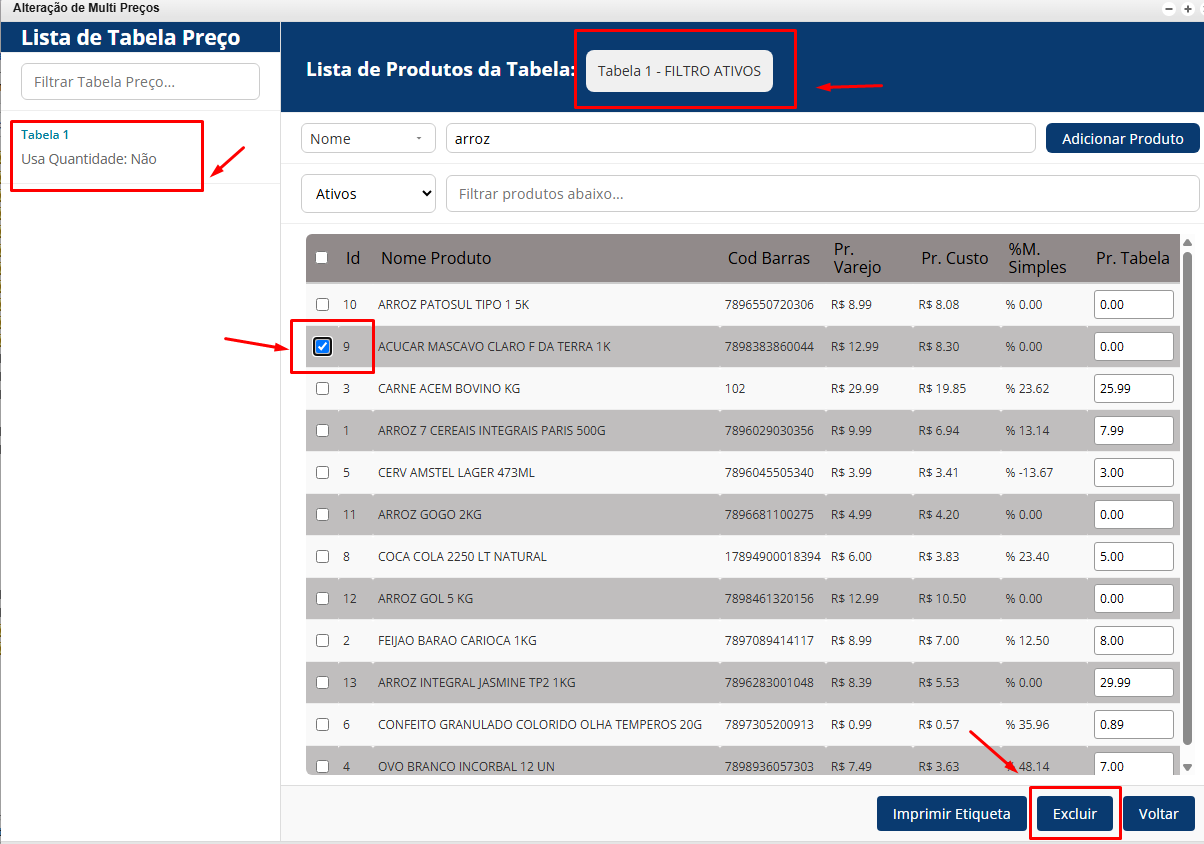Click the Excluir button
The image size is (1204, 844).
click(1075, 814)
